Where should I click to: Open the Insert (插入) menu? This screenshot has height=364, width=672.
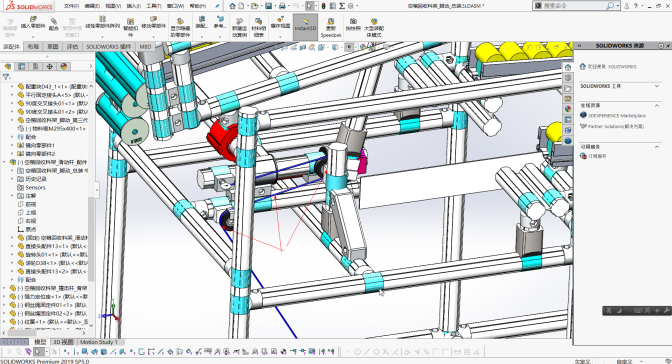point(133,6)
